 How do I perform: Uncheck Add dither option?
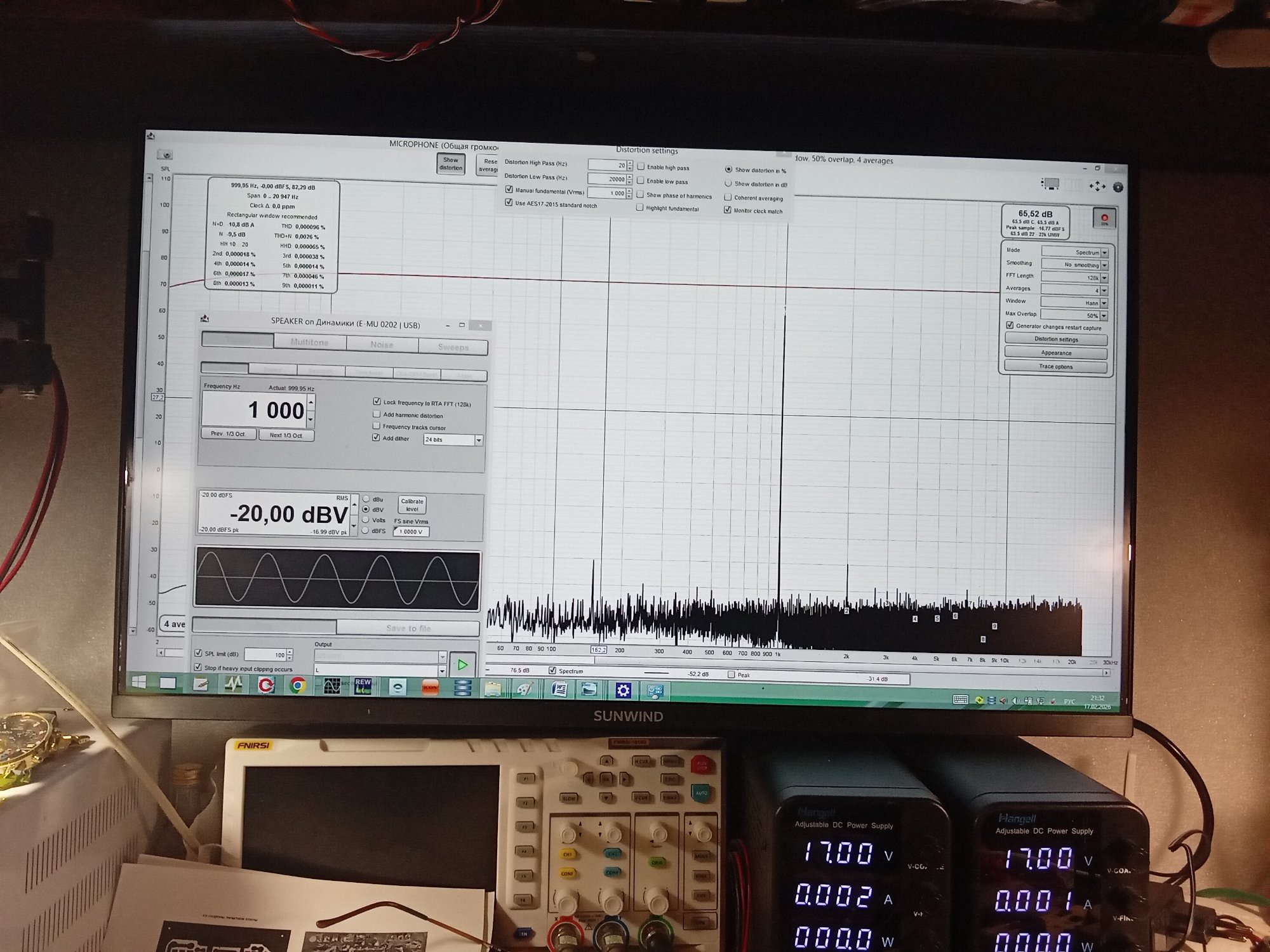click(x=376, y=438)
